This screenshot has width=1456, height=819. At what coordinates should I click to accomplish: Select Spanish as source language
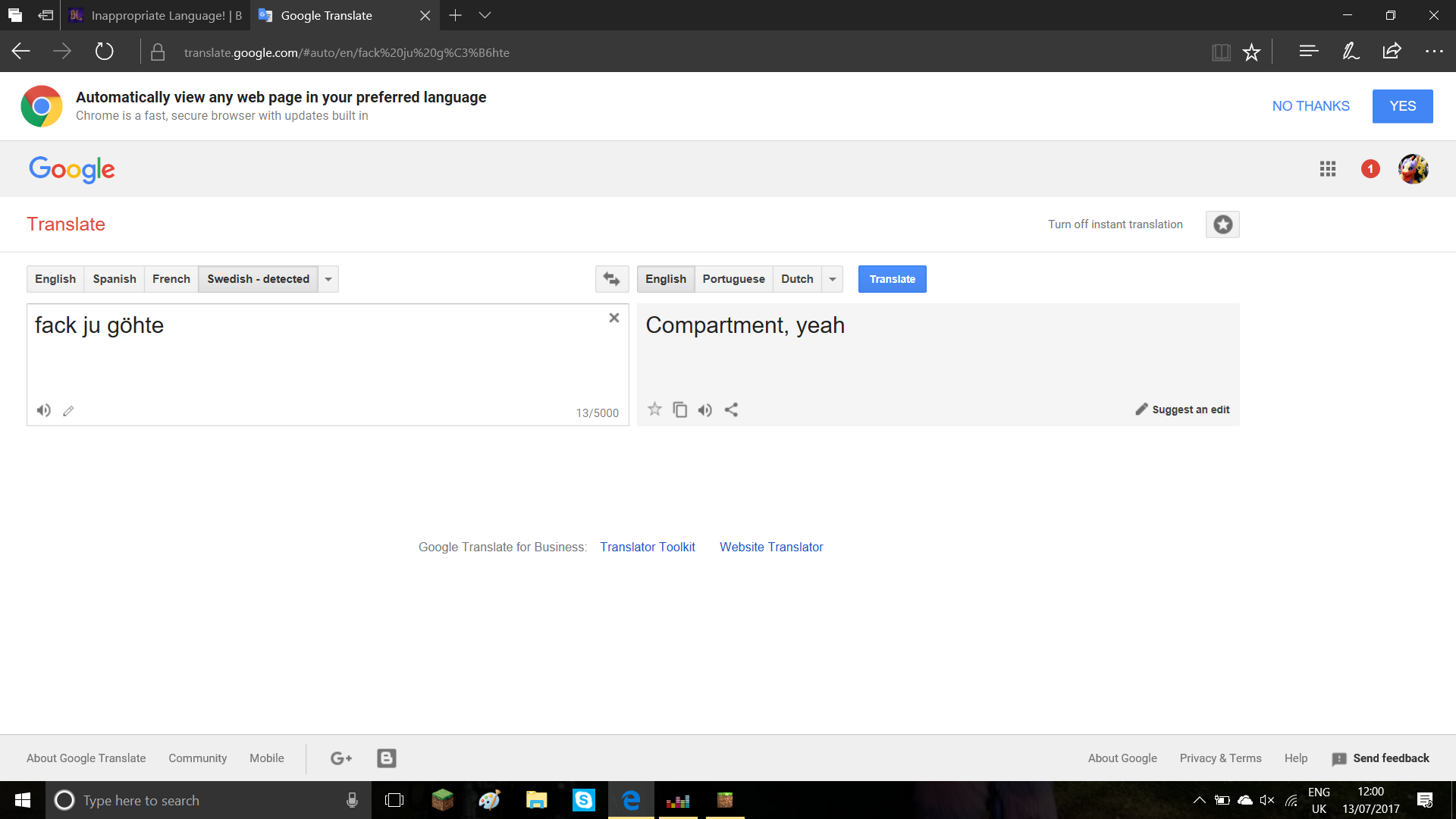(115, 279)
